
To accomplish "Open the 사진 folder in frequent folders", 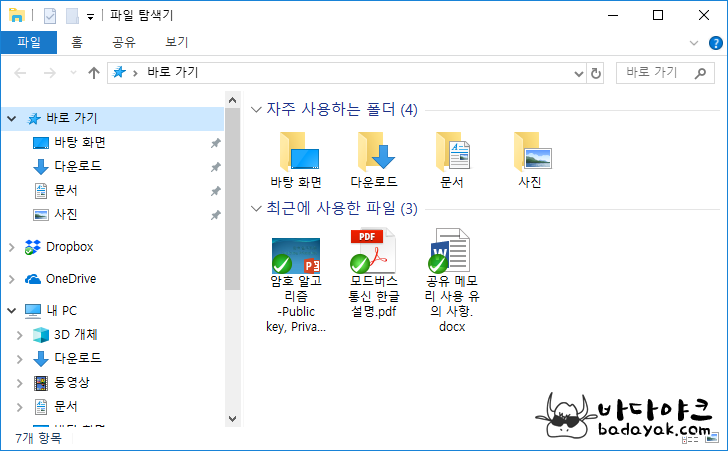I will [x=530, y=160].
